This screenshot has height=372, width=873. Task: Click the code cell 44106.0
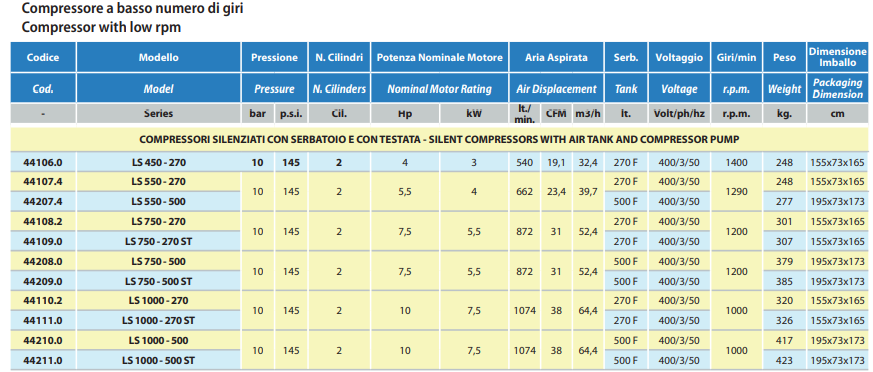coord(43,163)
